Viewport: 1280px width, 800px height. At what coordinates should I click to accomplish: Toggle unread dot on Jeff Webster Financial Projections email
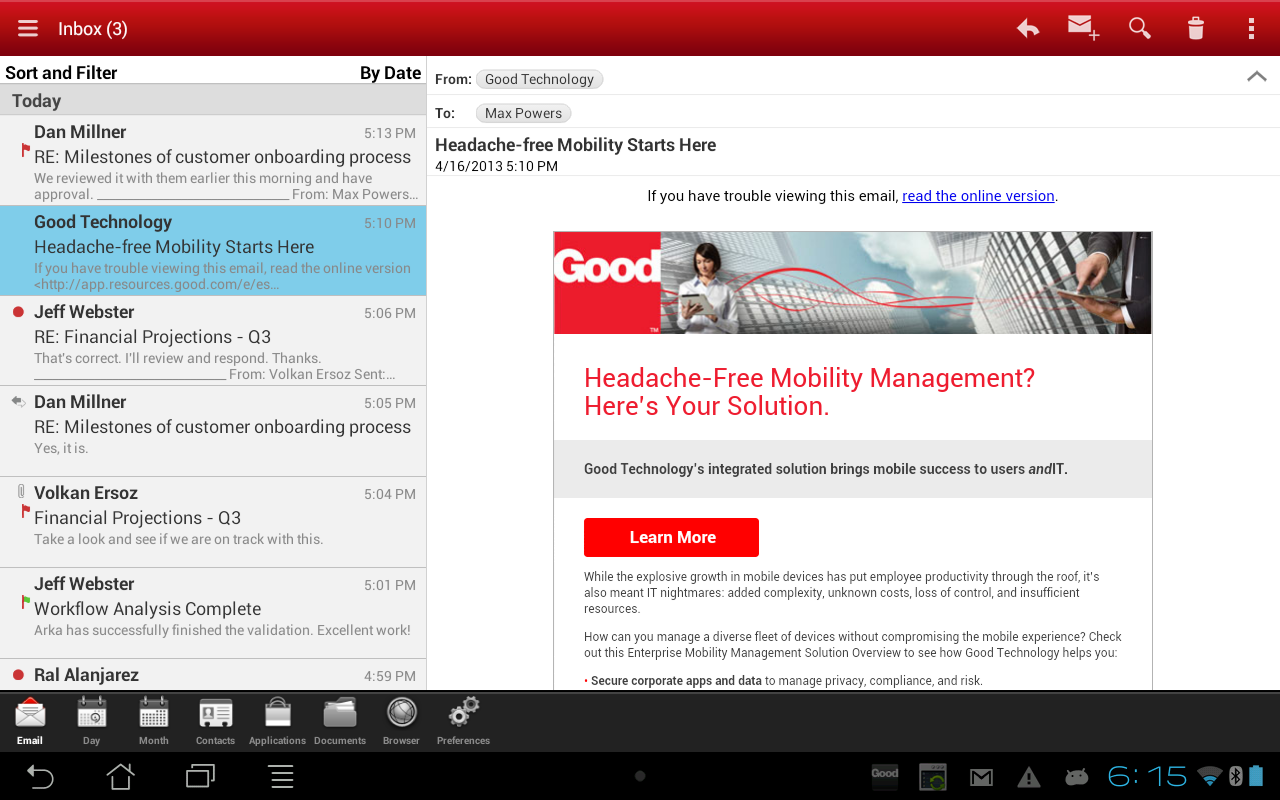pos(18,312)
